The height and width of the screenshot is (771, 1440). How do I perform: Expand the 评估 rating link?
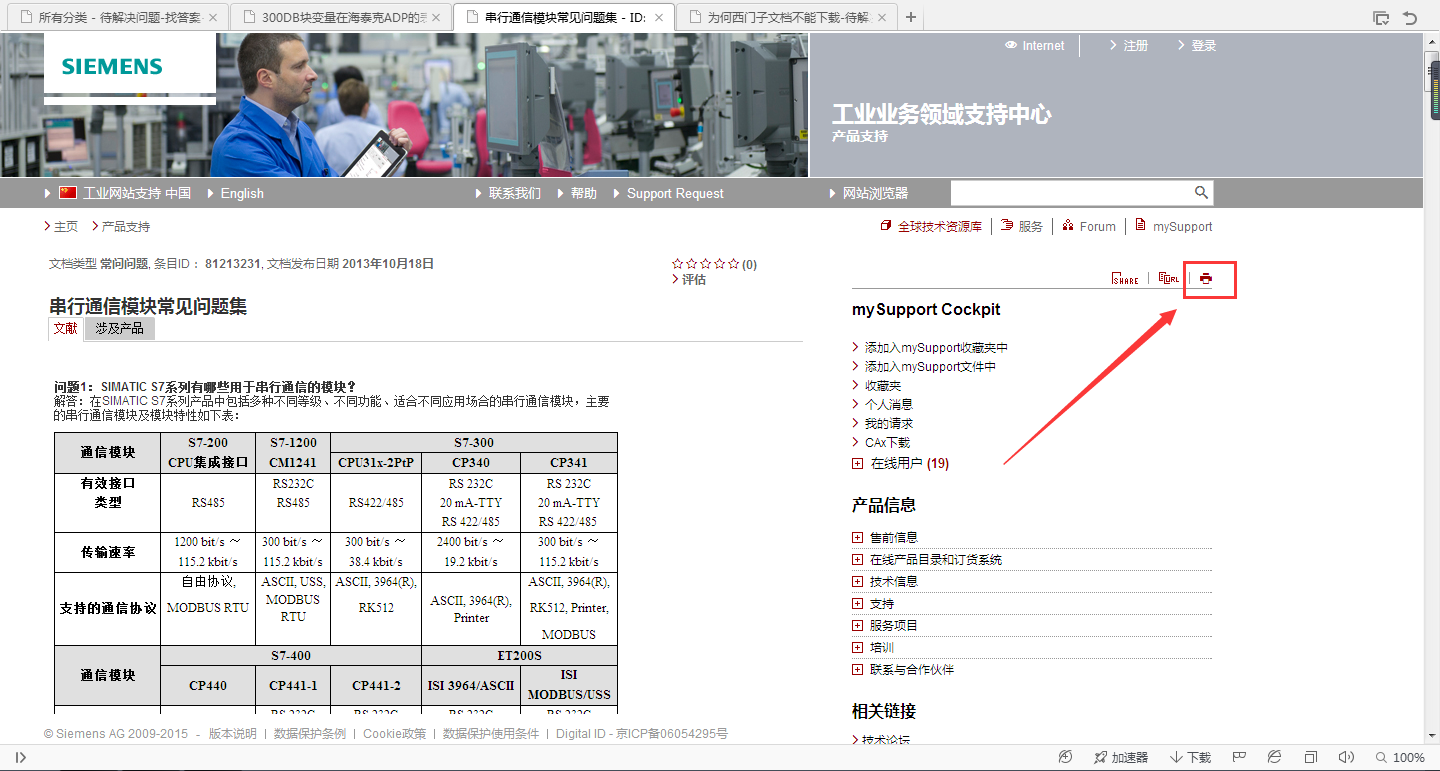tap(694, 279)
